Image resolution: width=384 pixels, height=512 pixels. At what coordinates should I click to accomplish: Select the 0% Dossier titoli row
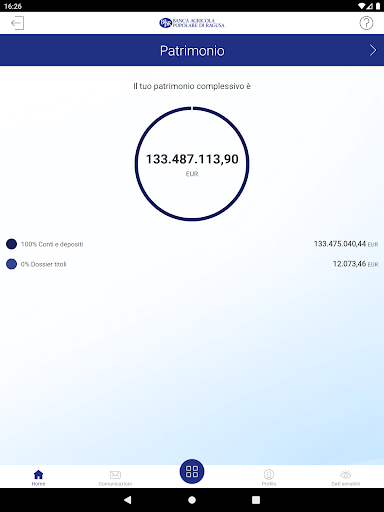192,264
